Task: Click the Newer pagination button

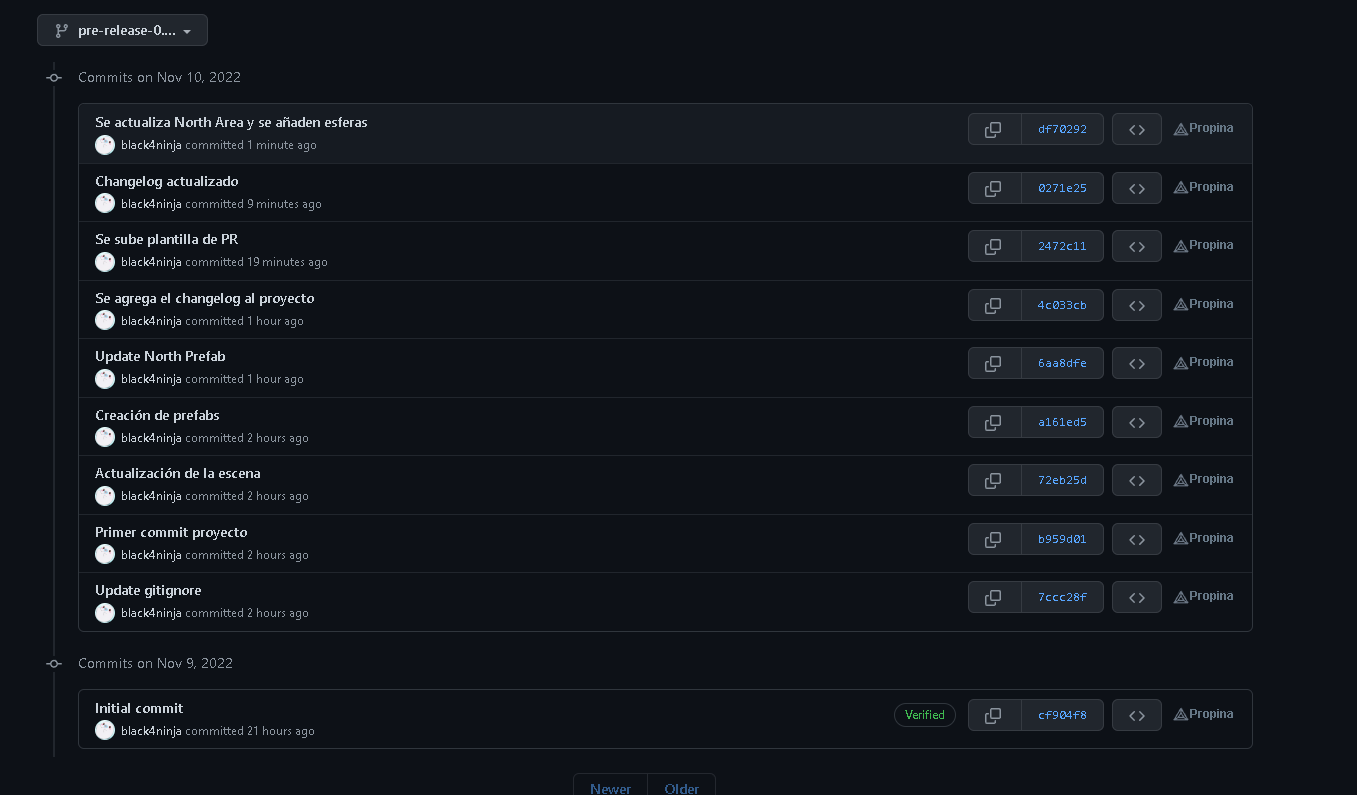Action: [x=610, y=788]
